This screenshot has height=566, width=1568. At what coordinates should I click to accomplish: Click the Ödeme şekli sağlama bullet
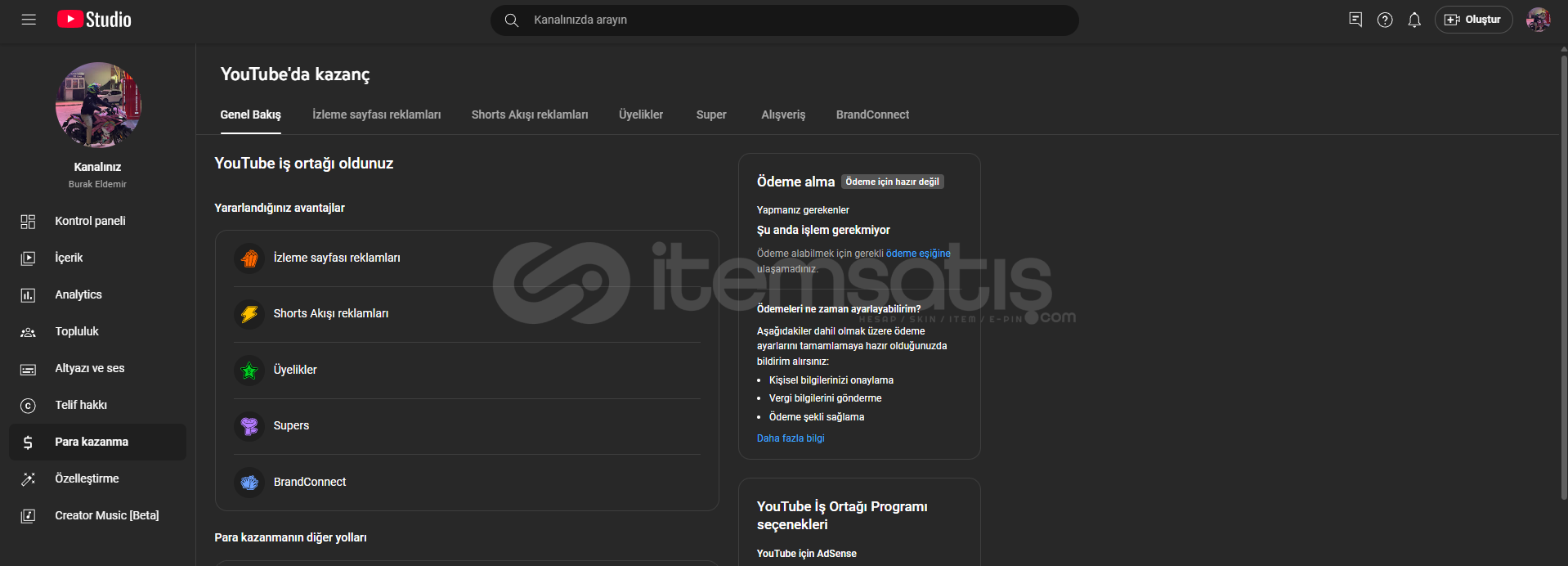pos(817,417)
